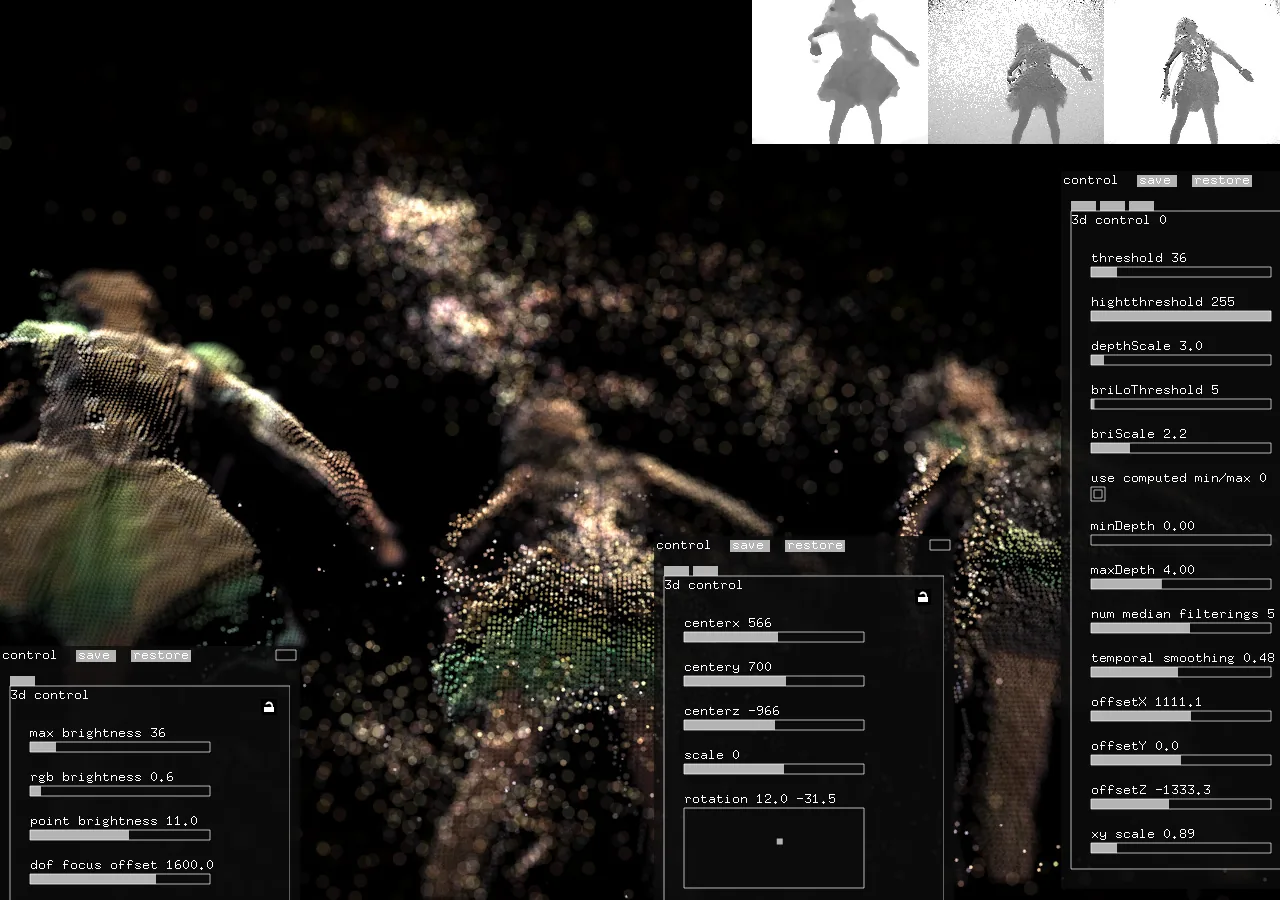Click the temporal smoothing slider
This screenshot has height=900, width=1280.
[1180, 672]
